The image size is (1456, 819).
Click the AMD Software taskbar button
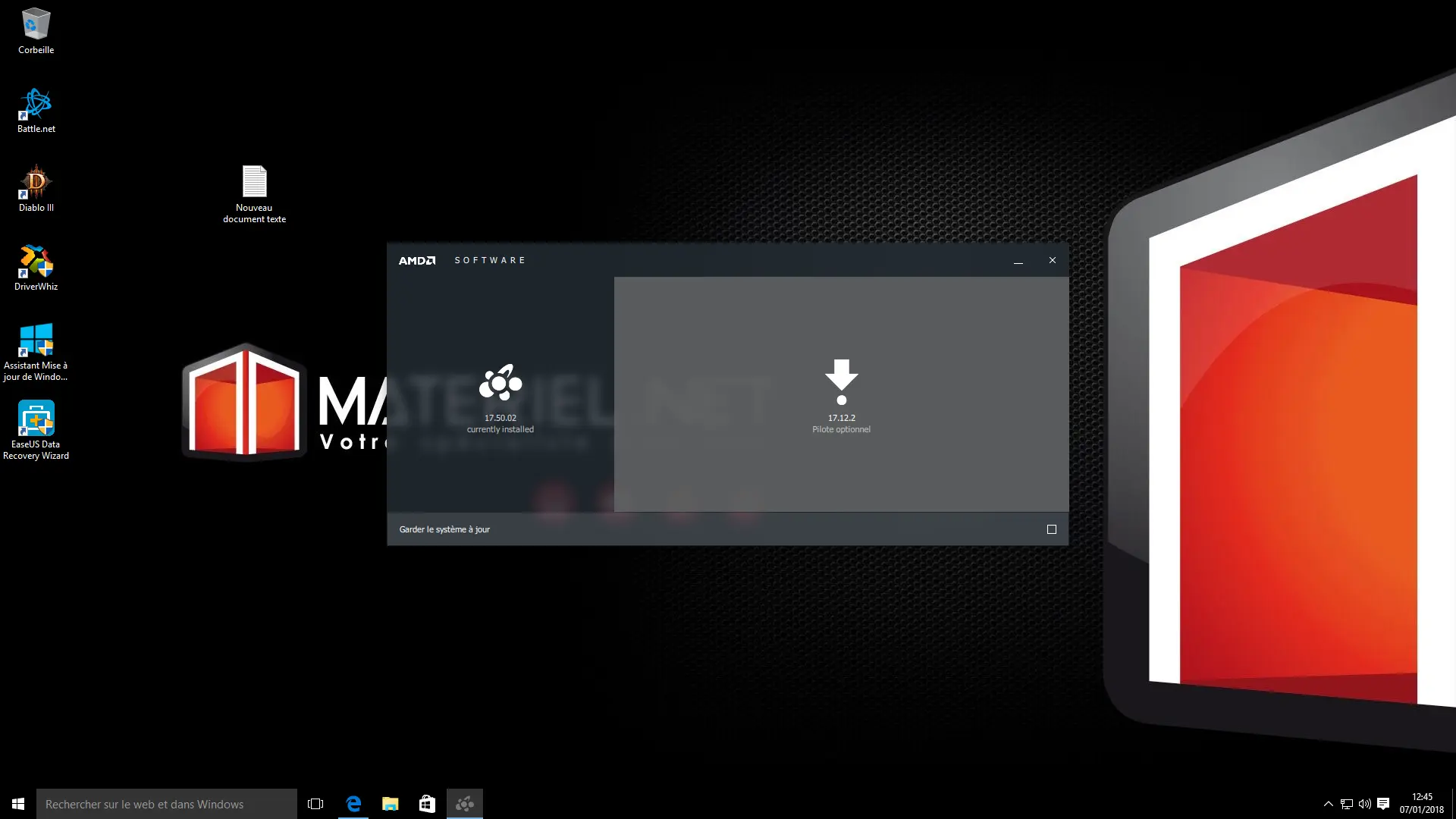(x=465, y=804)
